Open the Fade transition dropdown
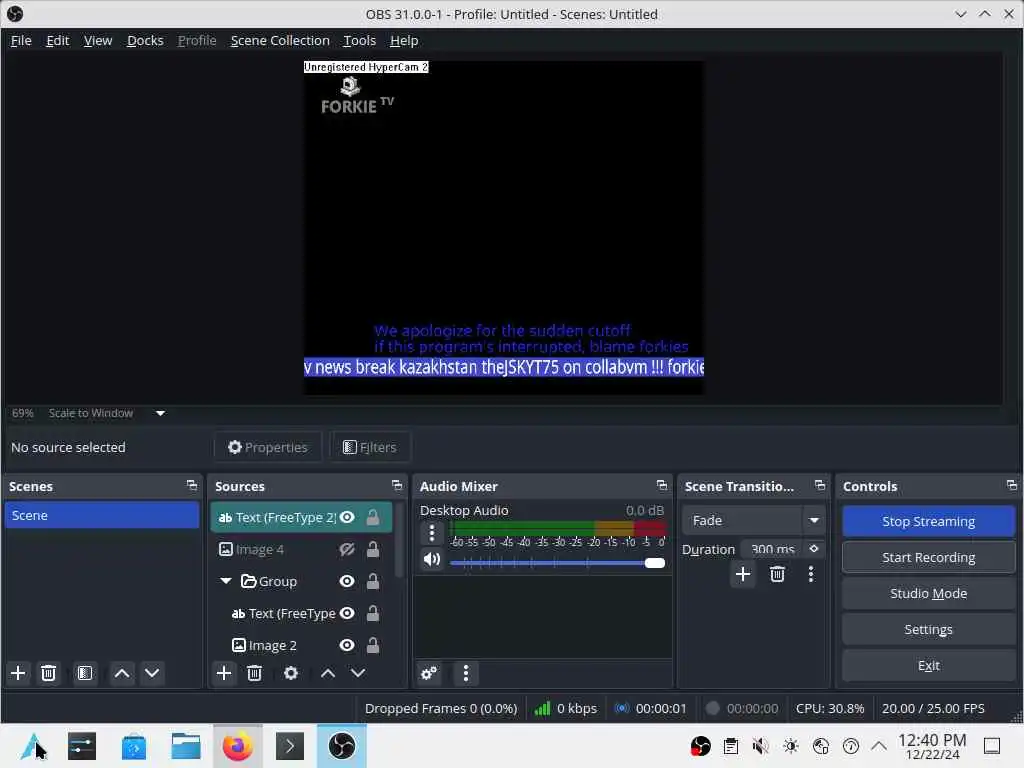The height and width of the screenshot is (768, 1024). [x=814, y=520]
